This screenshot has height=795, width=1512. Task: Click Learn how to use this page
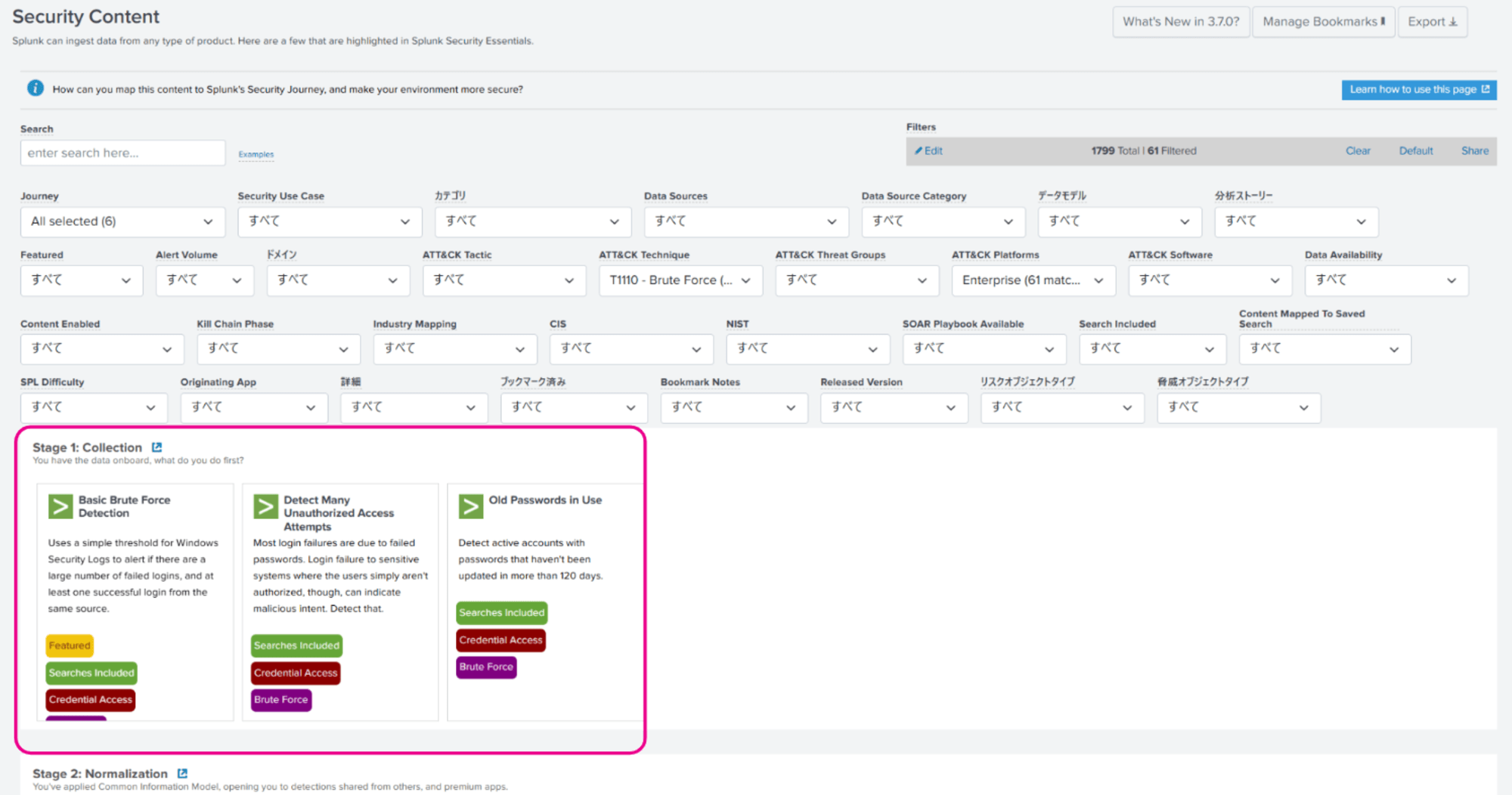click(1419, 89)
